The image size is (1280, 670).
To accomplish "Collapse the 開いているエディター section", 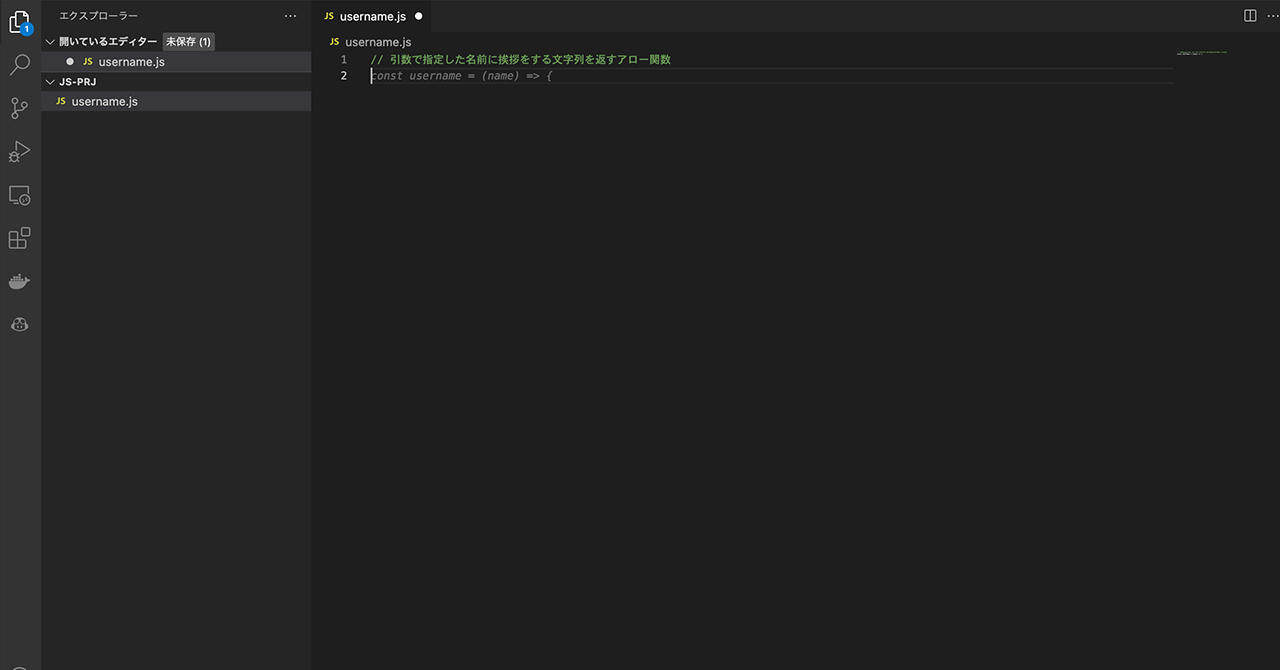I will pos(50,42).
